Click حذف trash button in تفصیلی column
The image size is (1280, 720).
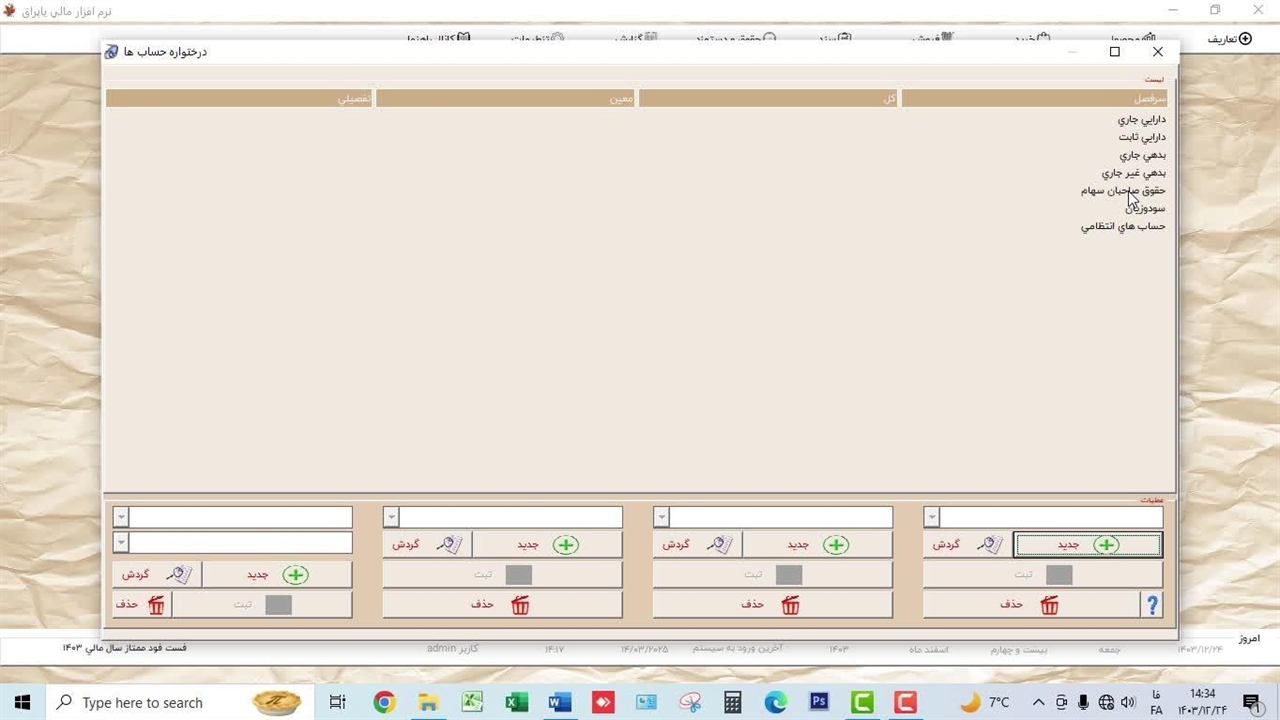(141, 605)
